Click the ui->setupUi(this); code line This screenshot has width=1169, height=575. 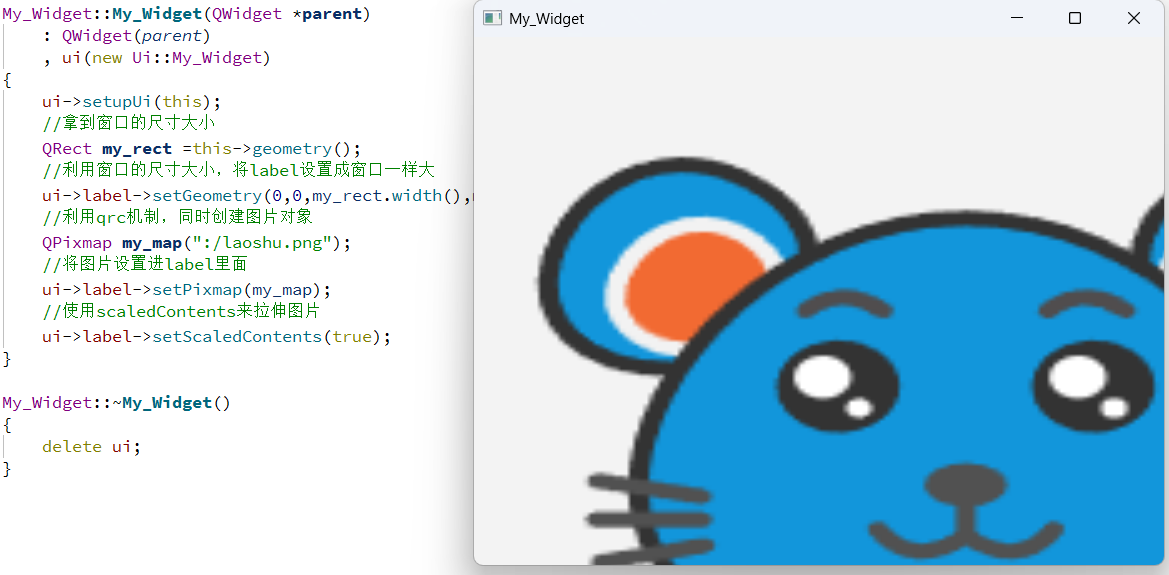point(132,101)
